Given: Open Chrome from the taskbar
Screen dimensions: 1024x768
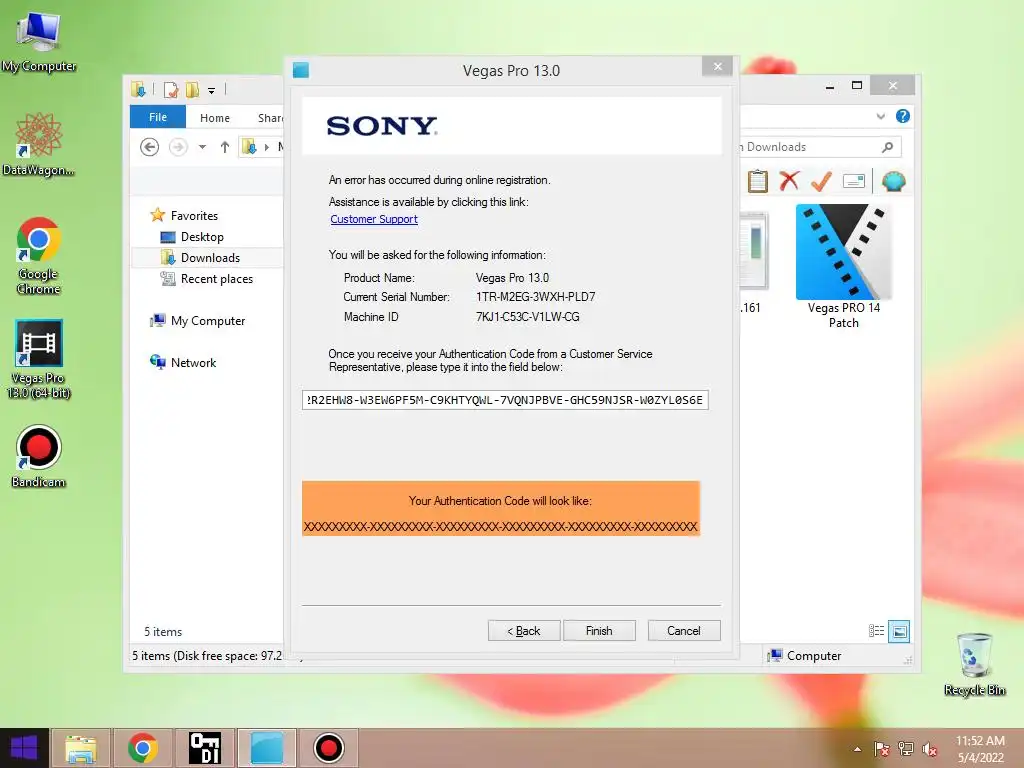Looking at the screenshot, I should pos(143,748).
